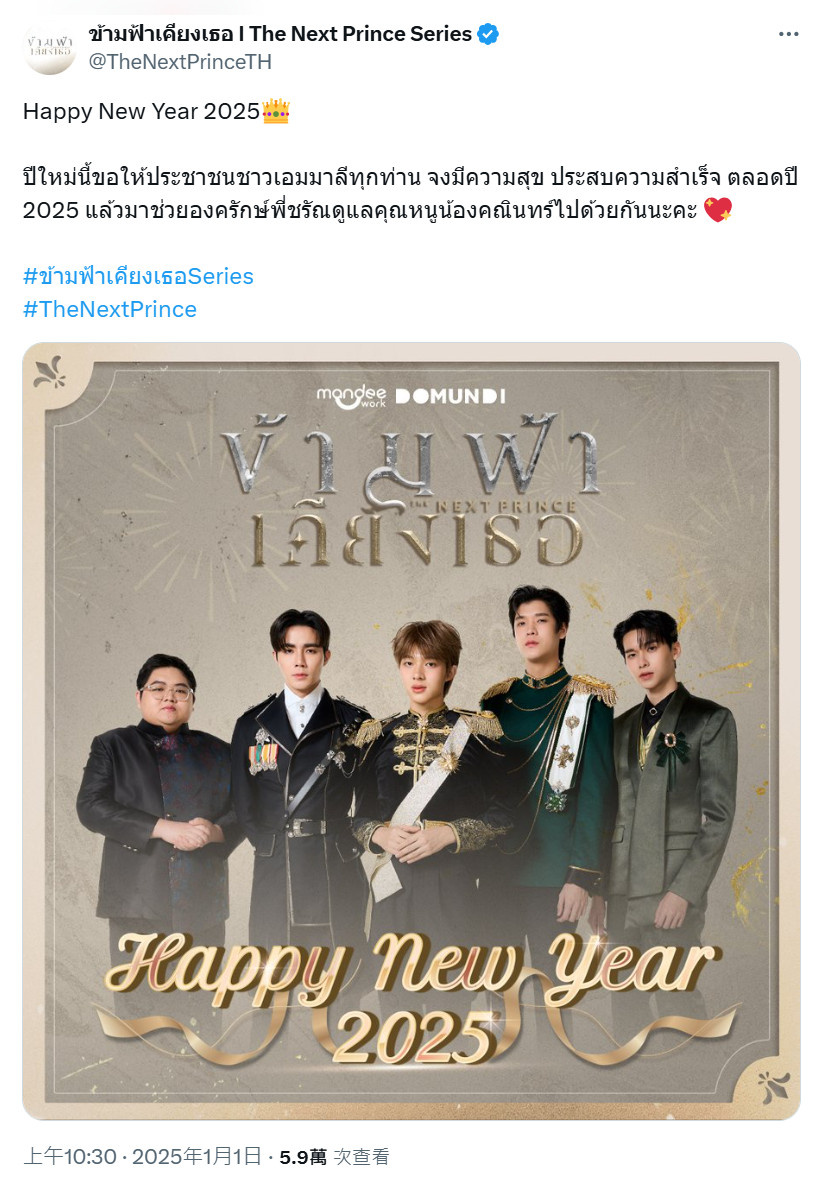Open the account's profile avatar
The width and height of the screenshot is (822, 1183).
(50, 48)
